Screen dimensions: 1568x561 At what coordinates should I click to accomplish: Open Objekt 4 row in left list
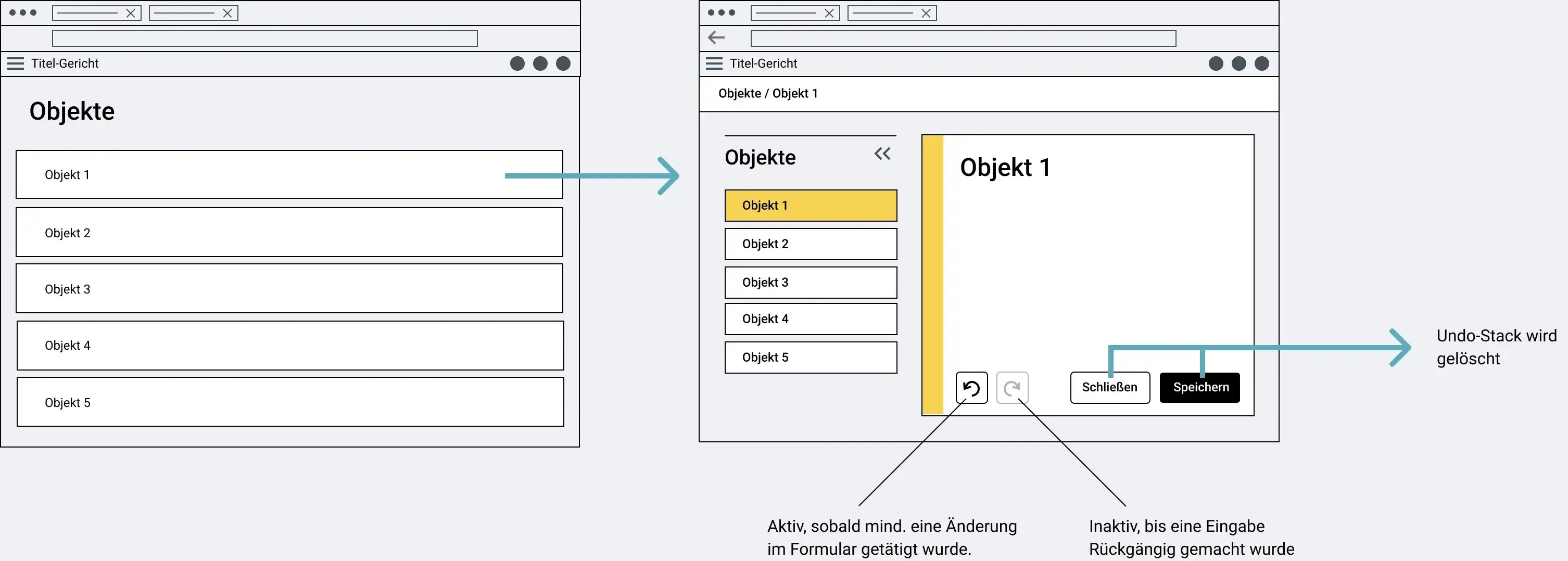coord(290,346)
